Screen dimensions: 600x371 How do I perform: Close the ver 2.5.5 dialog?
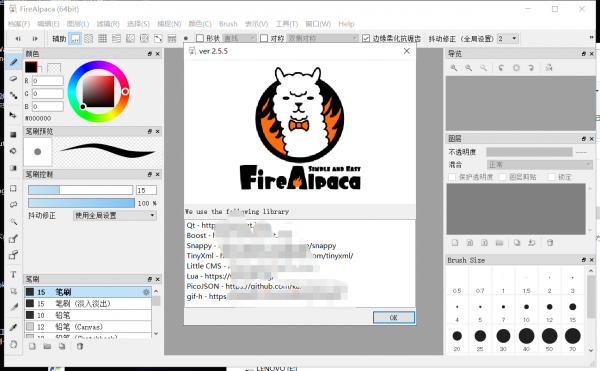[407, 51]
